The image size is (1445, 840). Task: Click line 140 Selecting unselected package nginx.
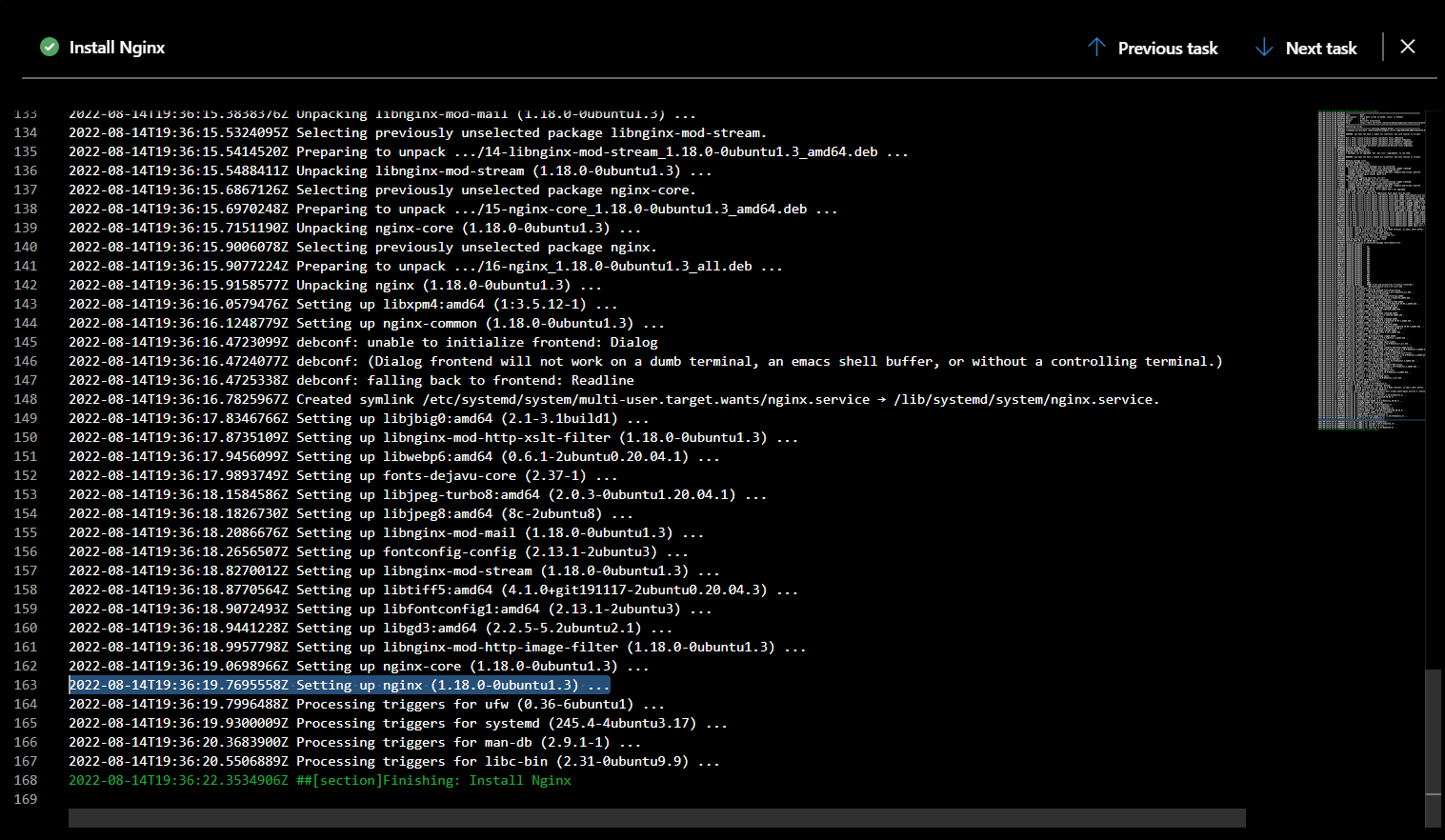363,247
